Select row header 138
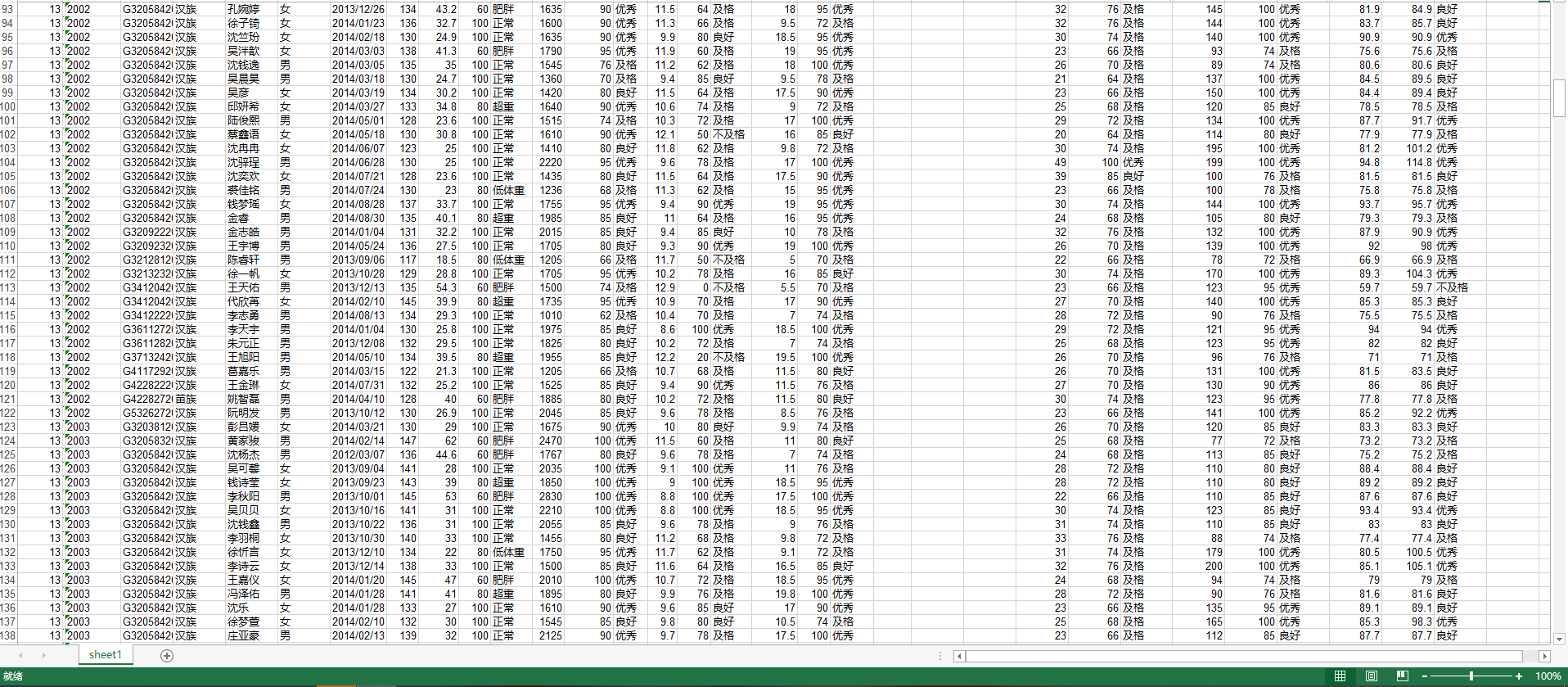 tap(8, 635)
